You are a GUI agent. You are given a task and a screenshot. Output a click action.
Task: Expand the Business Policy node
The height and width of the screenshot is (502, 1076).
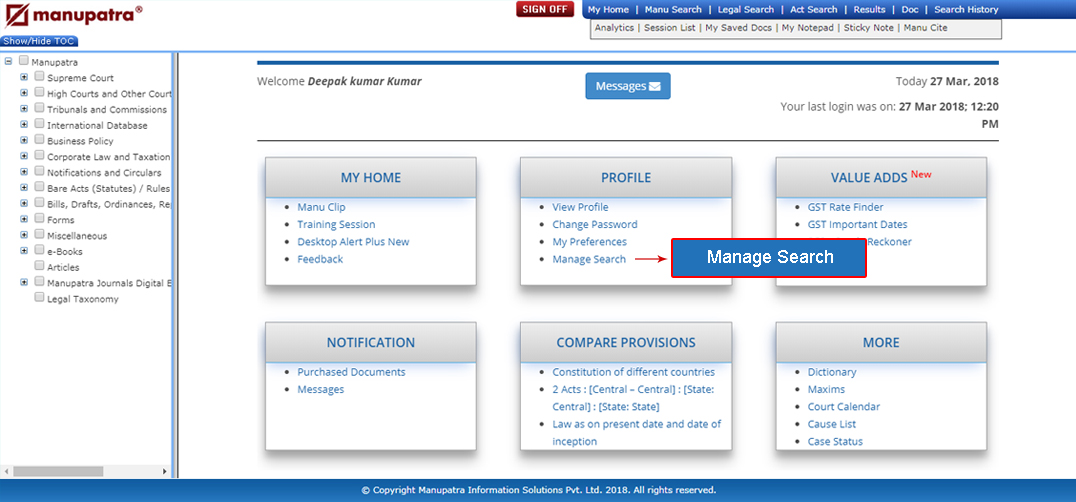pyautogui.click(x=24, y=140)
